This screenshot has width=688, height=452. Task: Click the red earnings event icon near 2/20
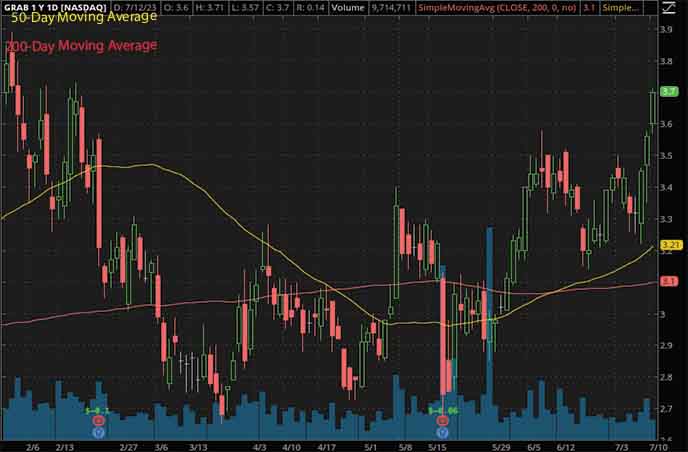(99, 421)
